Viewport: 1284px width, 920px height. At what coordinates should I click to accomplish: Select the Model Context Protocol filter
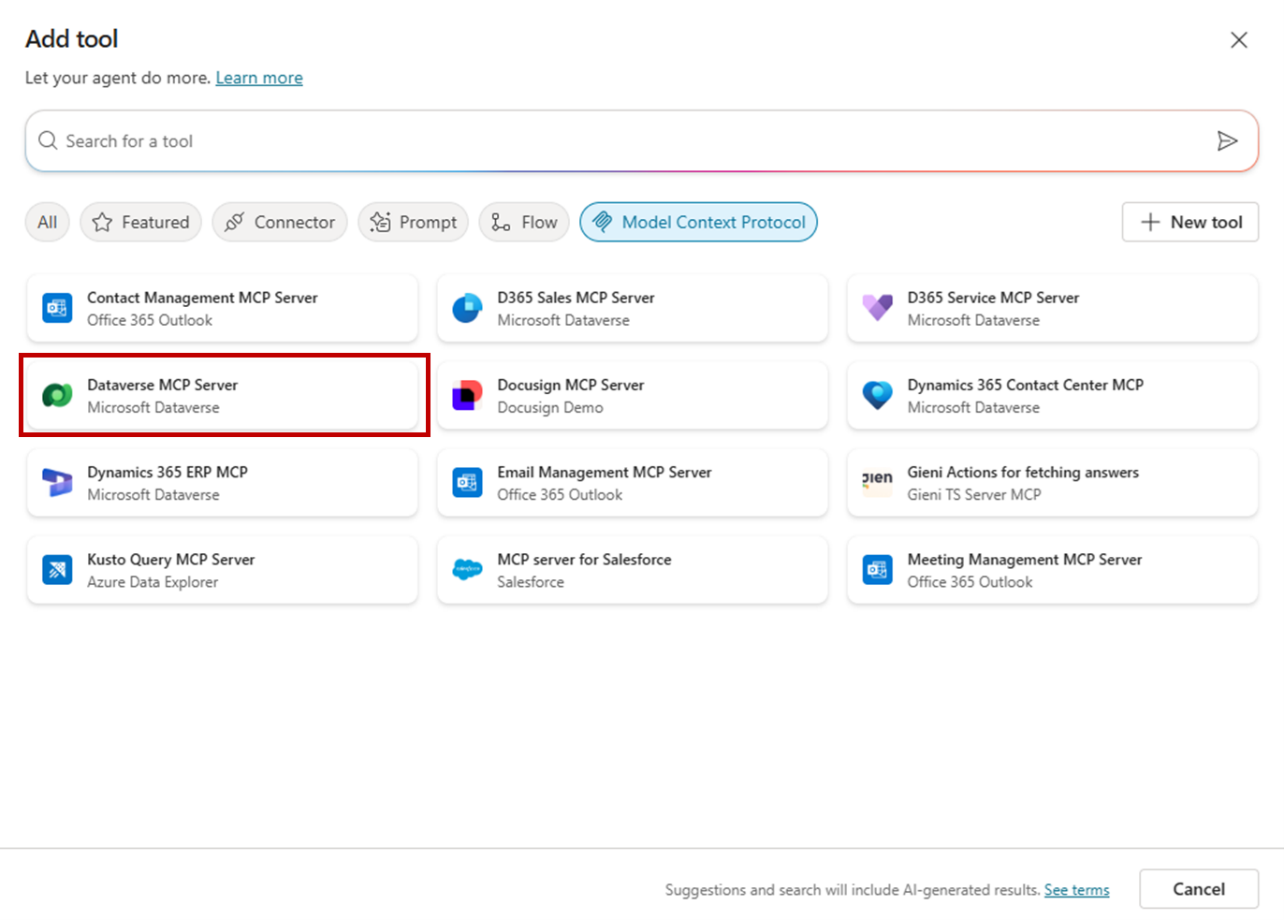point(698,222)
